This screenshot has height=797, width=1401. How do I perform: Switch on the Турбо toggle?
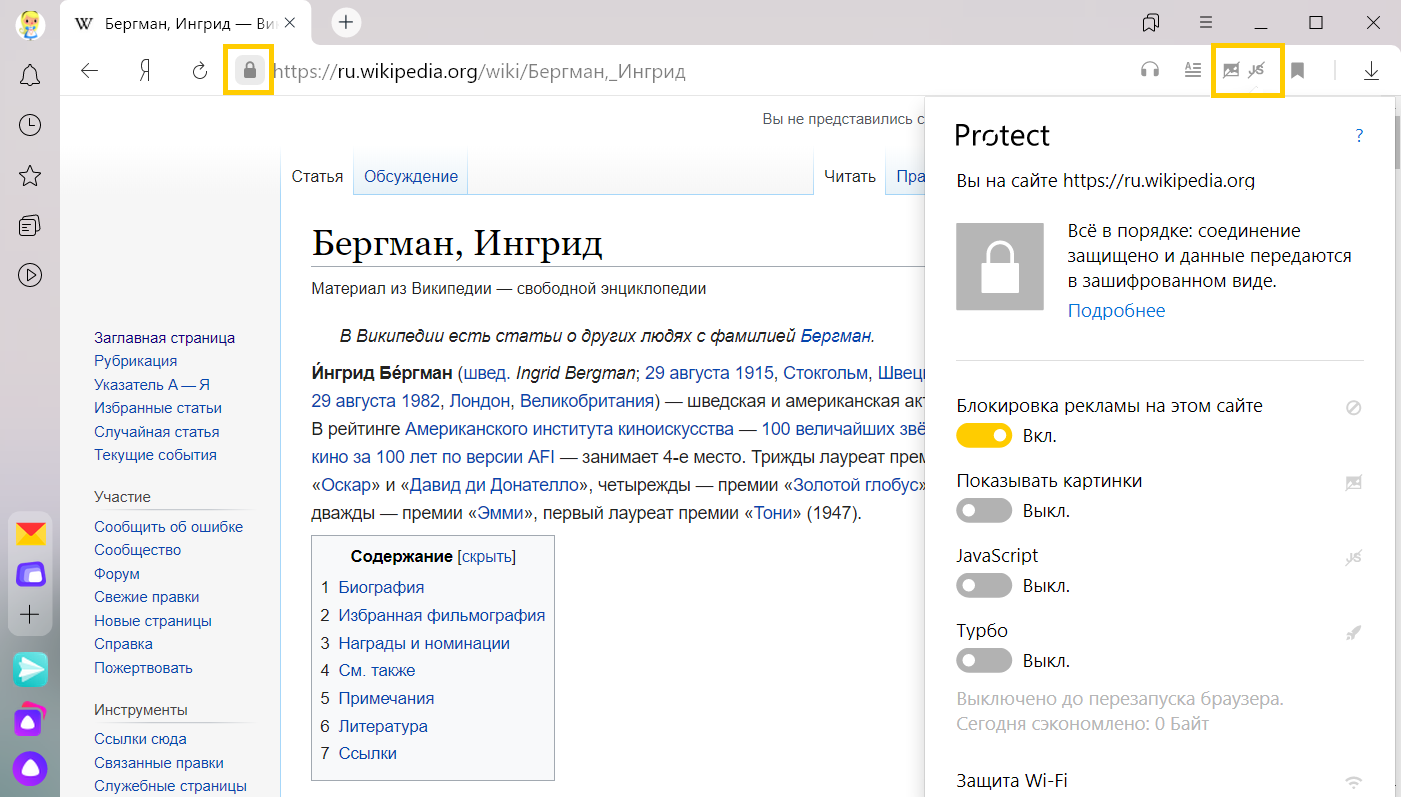pyautogui.click(x=984, y=661)
